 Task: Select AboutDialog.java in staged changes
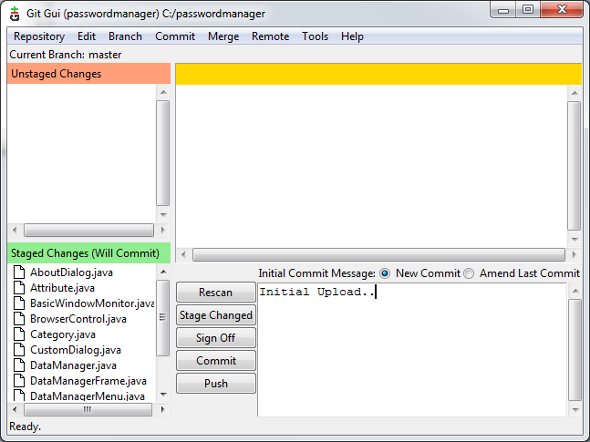pyautogui.click(x=71, y=272)
